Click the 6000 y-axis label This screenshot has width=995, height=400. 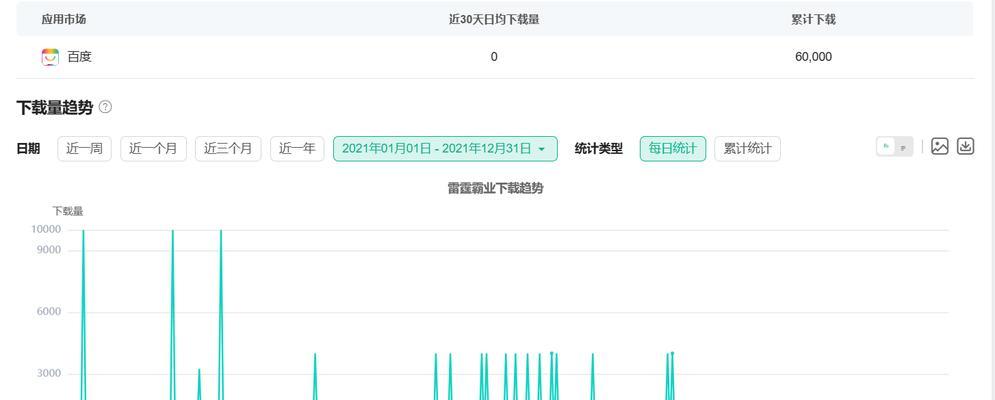[x=49, y=312]
